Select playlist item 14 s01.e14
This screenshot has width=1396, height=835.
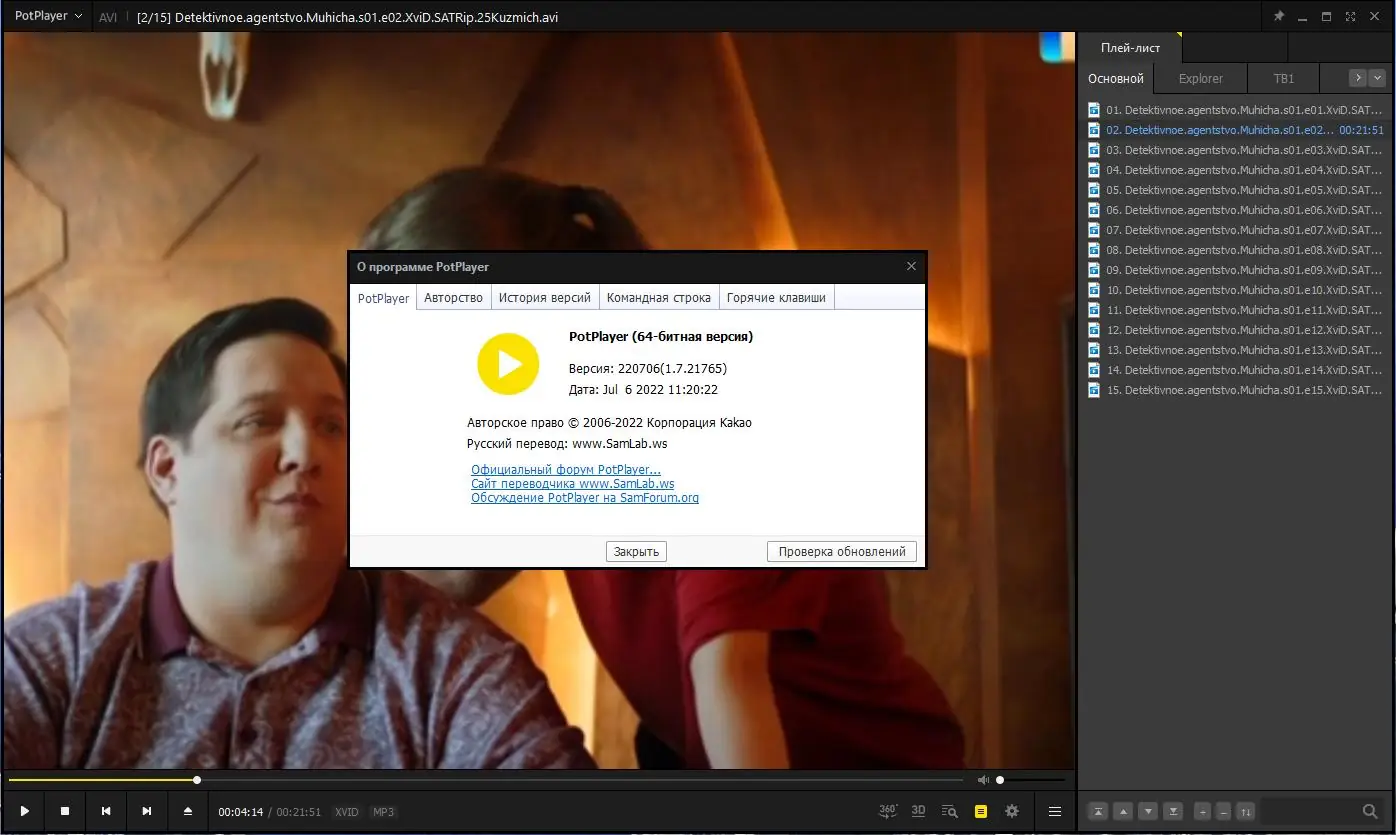tap(1236, 370)
